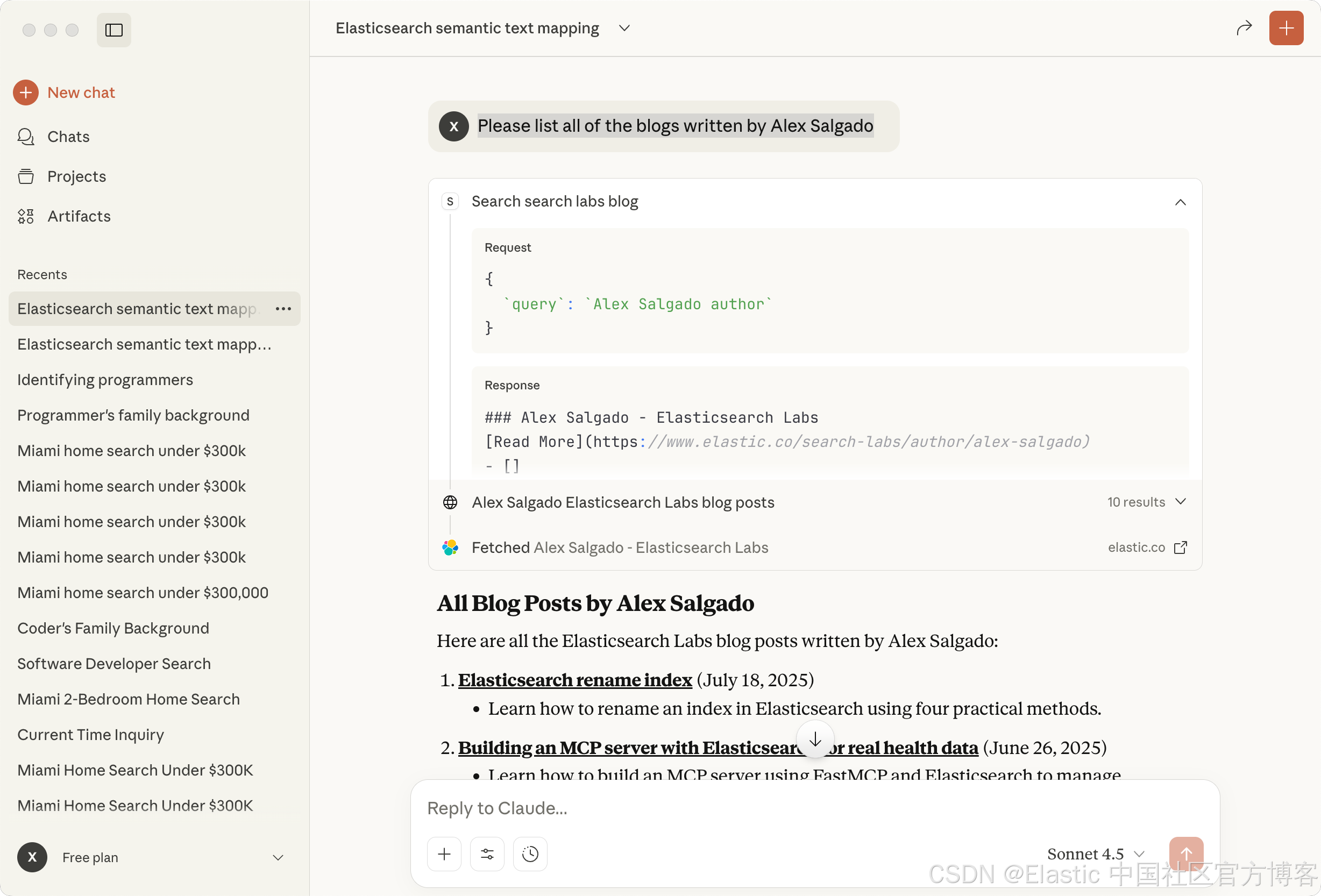Open the search and tools settings icon
This screenshot has width=1321, height=896.
[487, 854]
